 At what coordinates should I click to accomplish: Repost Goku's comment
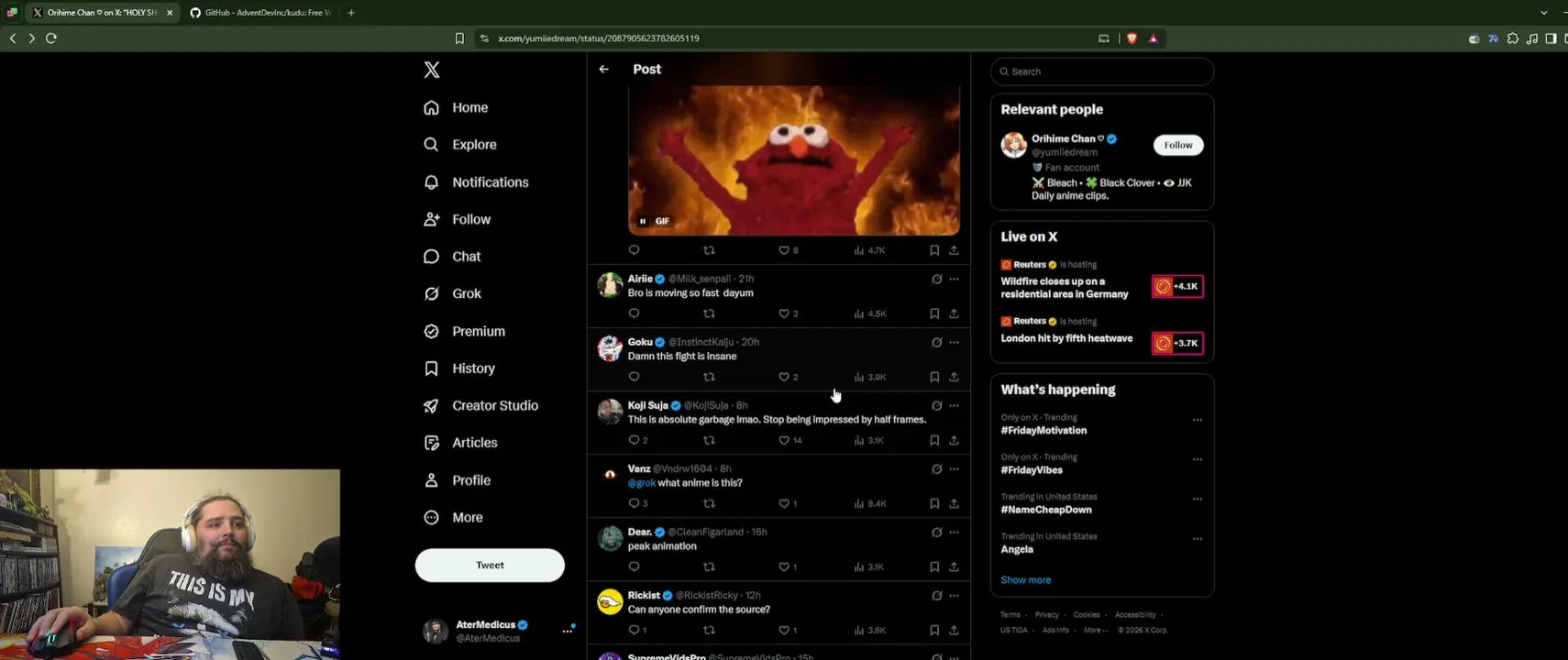coord(709,377)
